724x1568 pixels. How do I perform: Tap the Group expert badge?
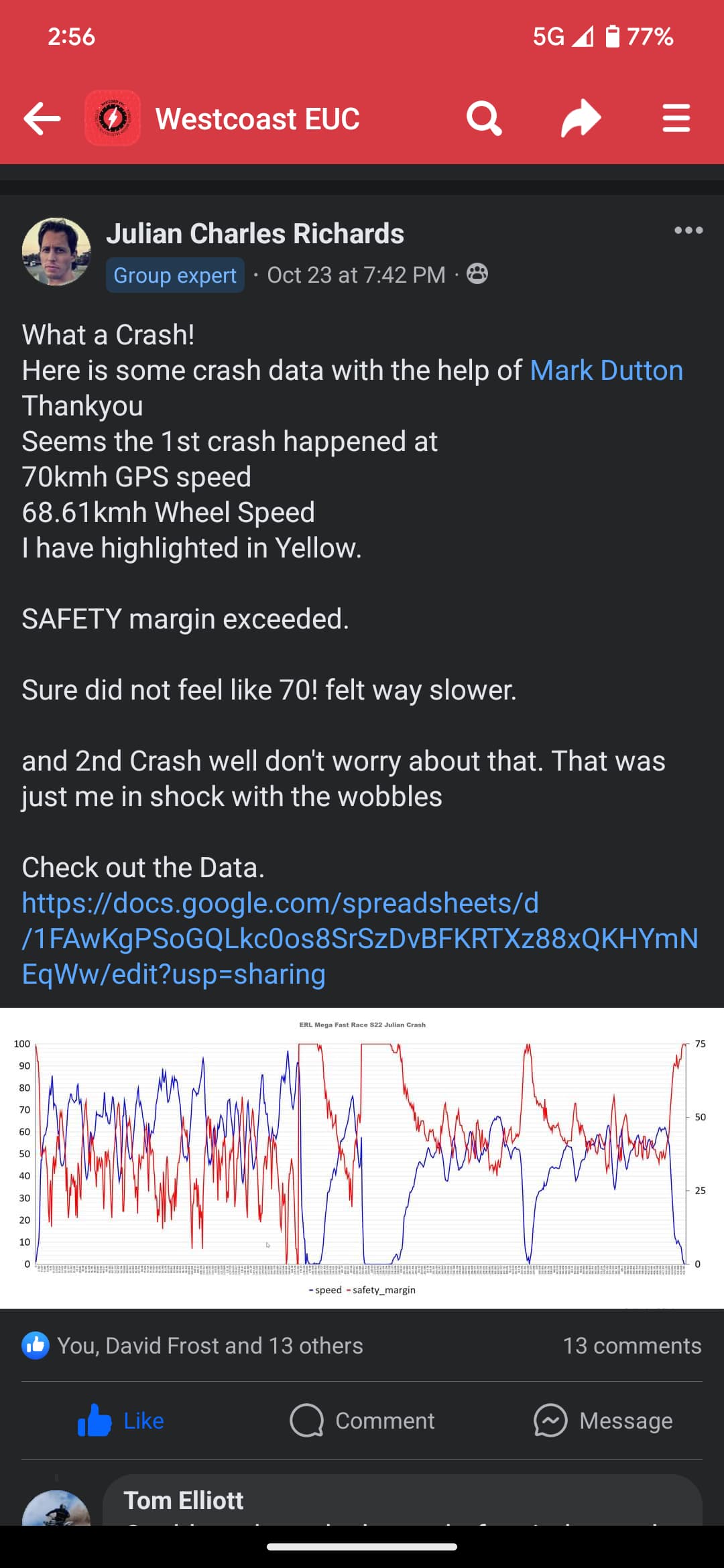175,275
